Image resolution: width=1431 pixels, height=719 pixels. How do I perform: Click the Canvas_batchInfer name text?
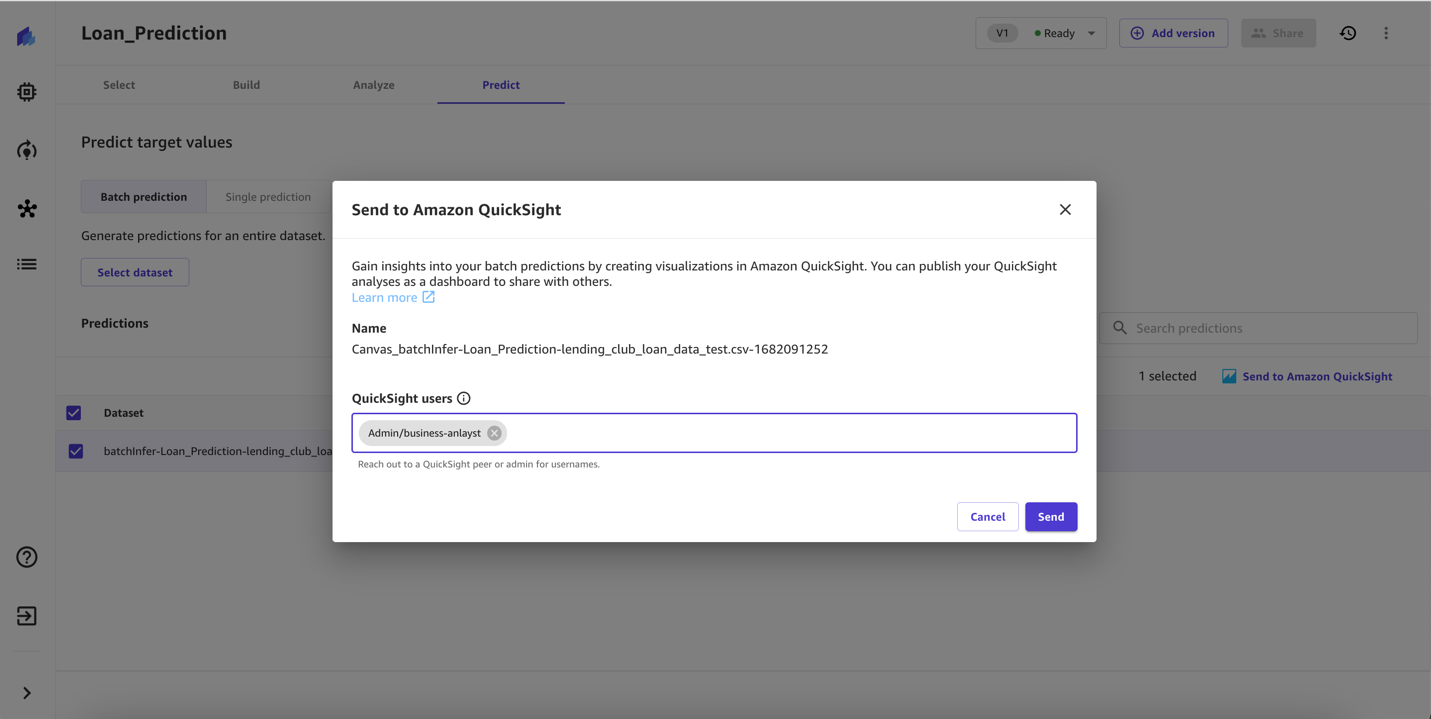590,349
